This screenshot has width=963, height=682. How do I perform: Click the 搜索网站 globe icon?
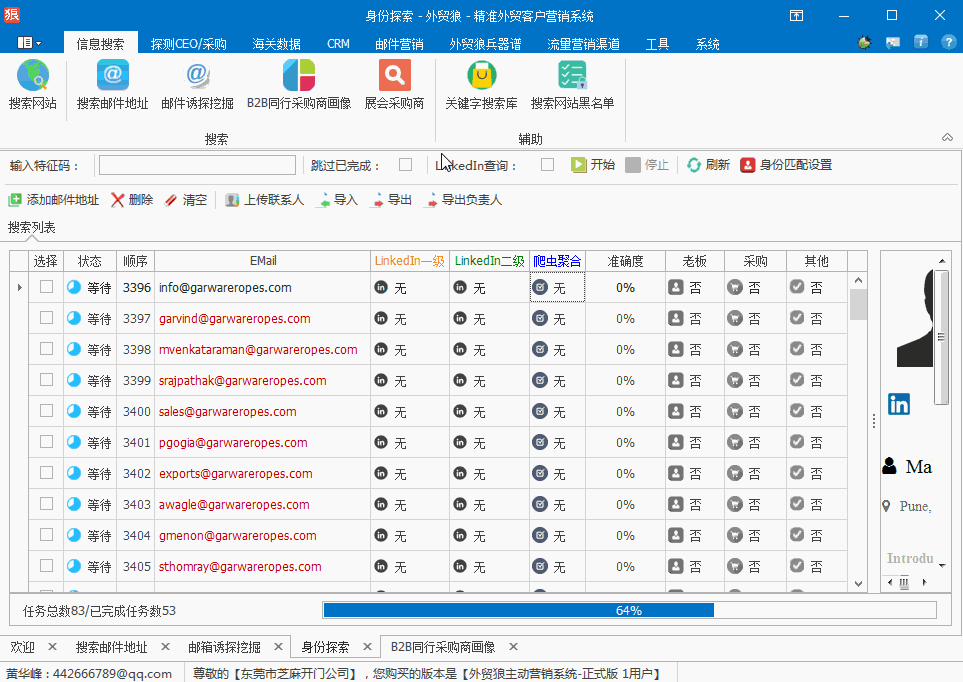tap(32, 77)
